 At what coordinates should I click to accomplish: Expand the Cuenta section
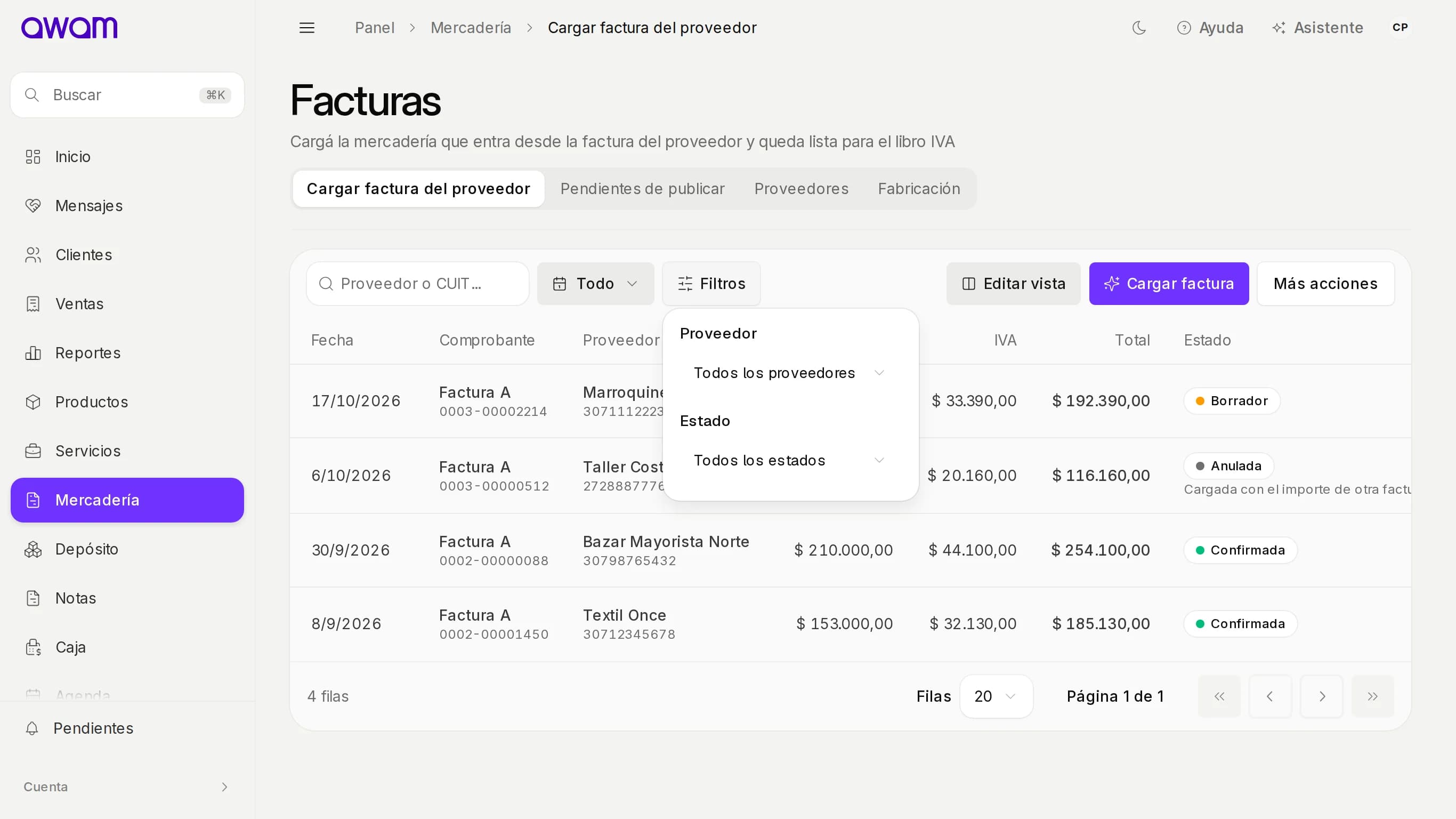[127, 787]
